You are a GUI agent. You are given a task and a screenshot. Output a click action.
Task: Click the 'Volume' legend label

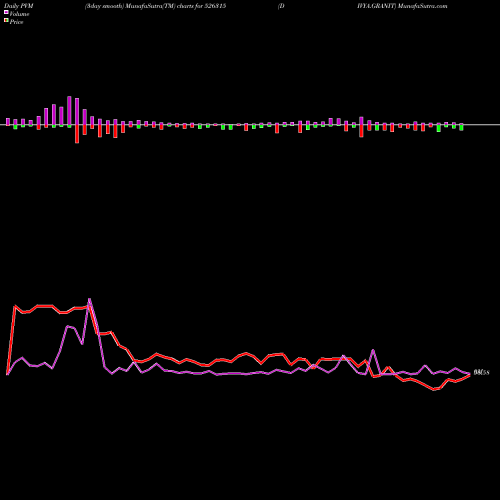click(x=19, y=14)
